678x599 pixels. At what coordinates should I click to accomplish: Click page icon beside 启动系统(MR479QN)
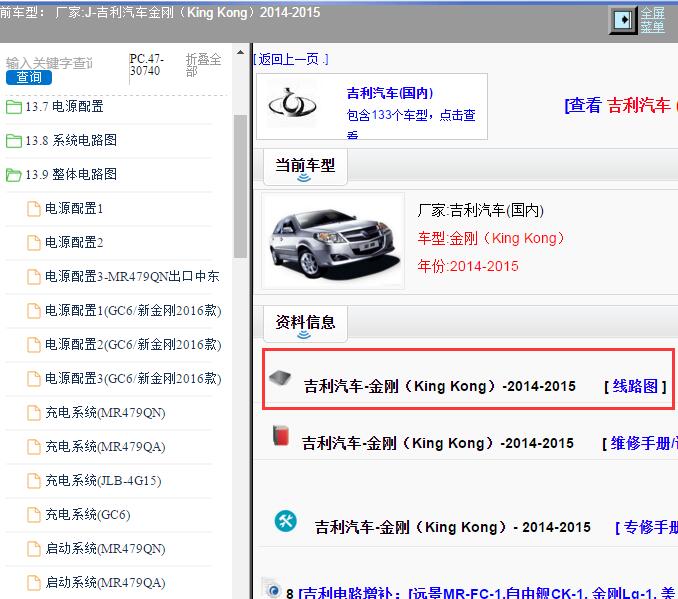point(34,548)
